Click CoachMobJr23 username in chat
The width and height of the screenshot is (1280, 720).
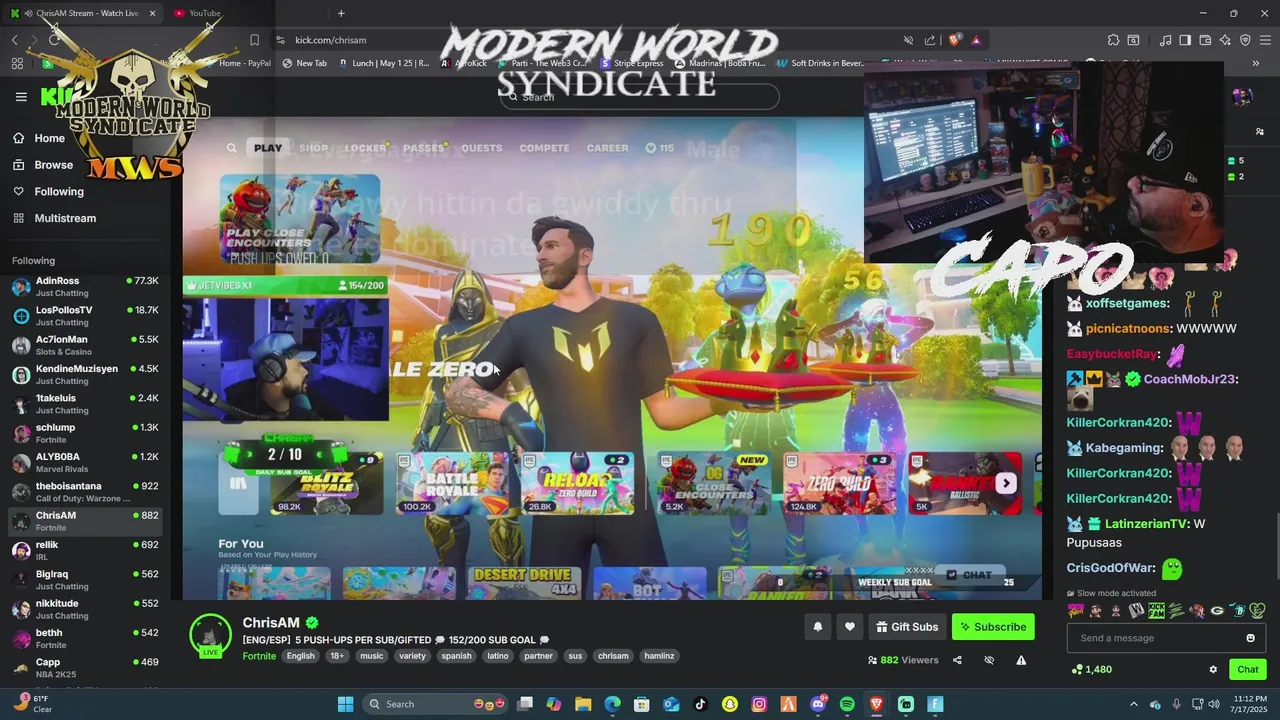click(1190, 379)
